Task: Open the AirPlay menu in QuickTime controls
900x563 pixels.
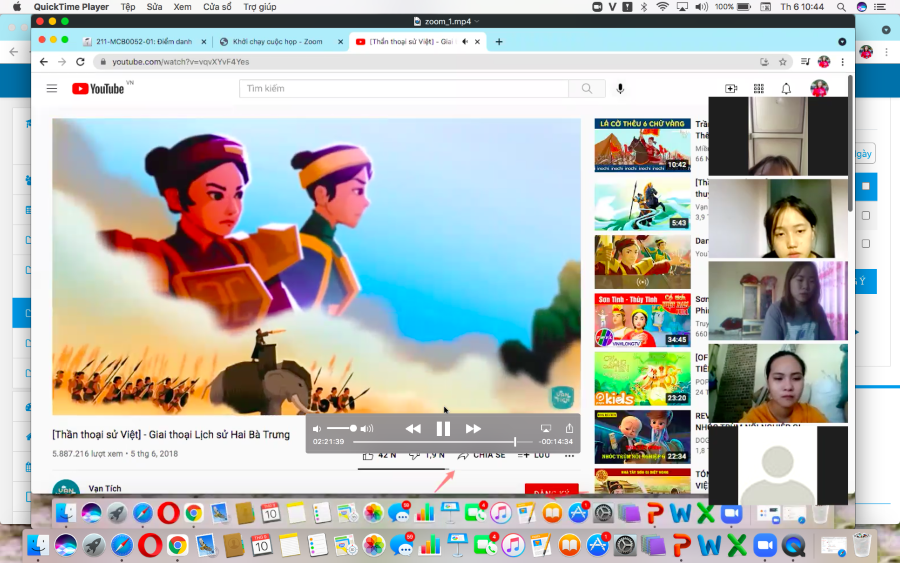Action: pos(545,428)
